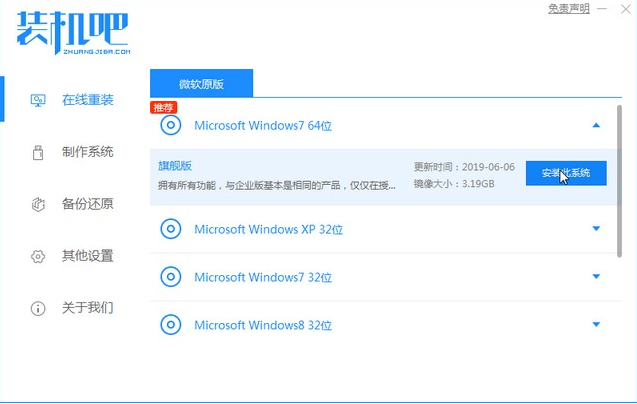Go to the 备份还原 menu label

coord(87,204)
